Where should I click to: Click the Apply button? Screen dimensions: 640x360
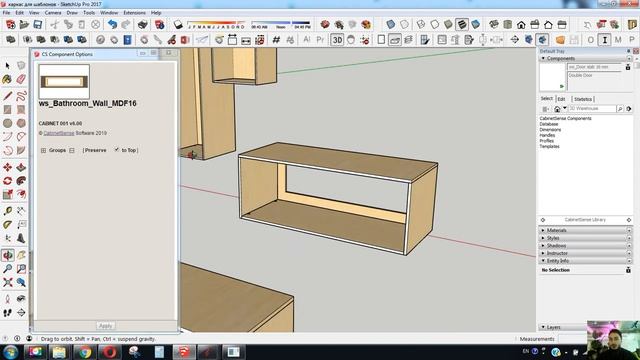[105, 326]
